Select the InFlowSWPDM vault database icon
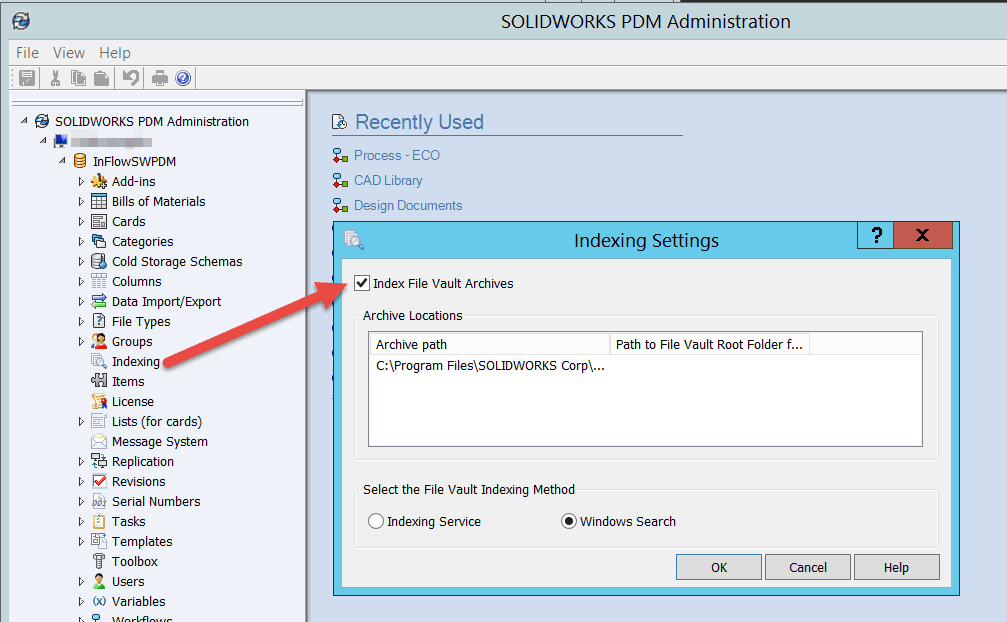This screenshot has width=1007, height=622. (x=80, y=161)
